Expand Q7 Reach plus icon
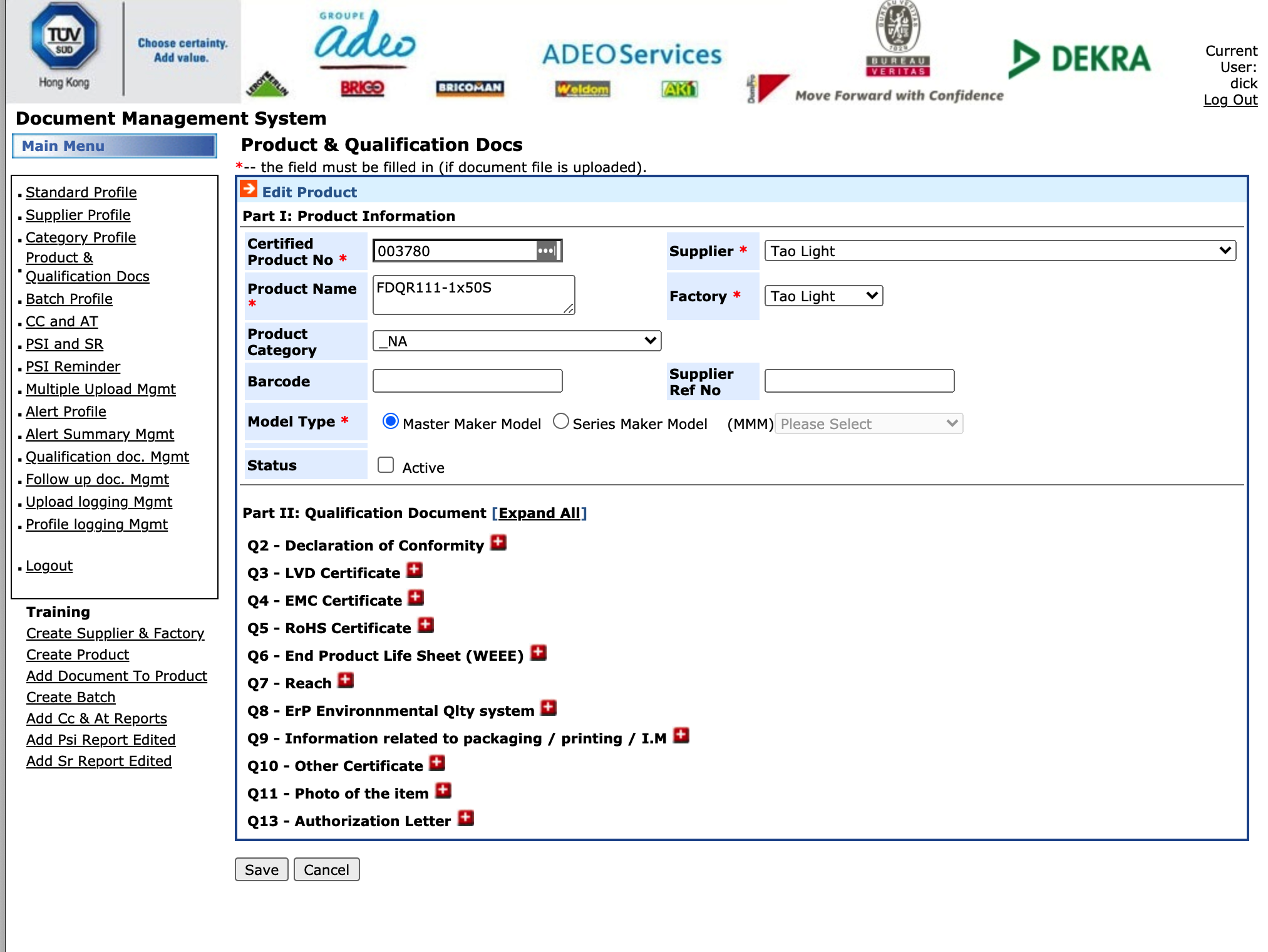Screen dimensions: 1268x952 pos(346,680)
